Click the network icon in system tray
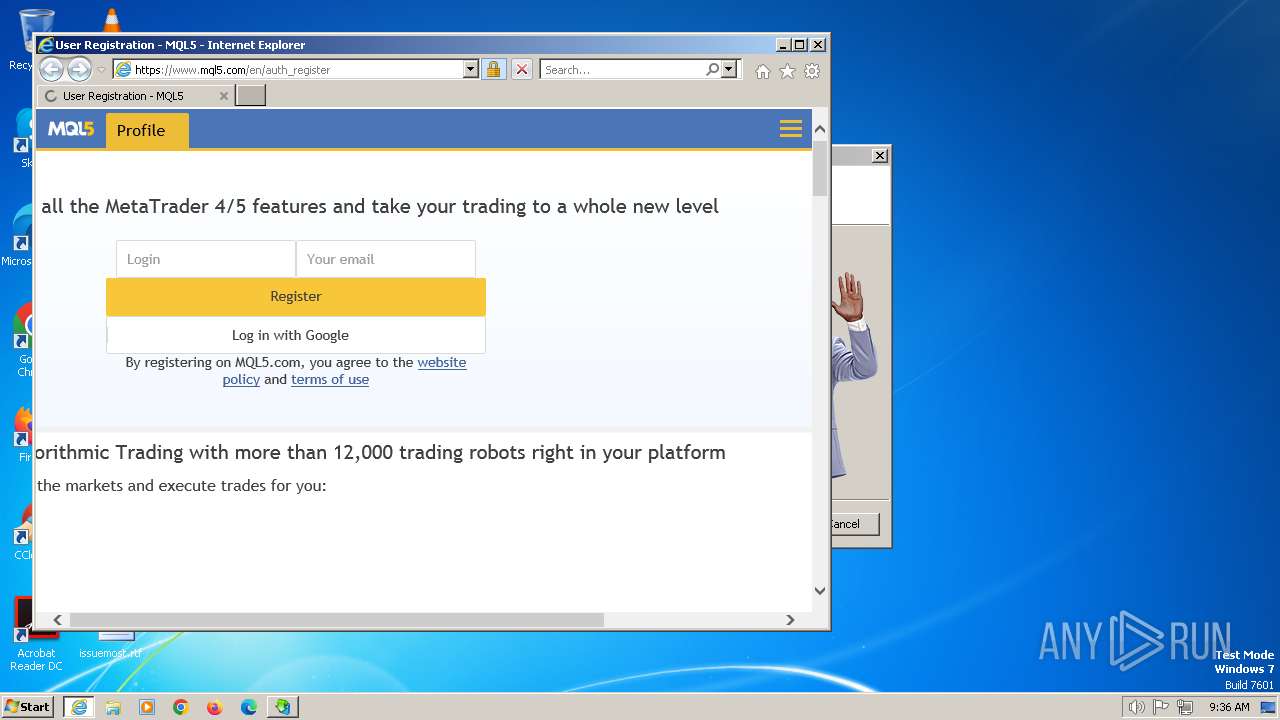The width and height of the screenshot is (1280, 720). (1186, 707)
